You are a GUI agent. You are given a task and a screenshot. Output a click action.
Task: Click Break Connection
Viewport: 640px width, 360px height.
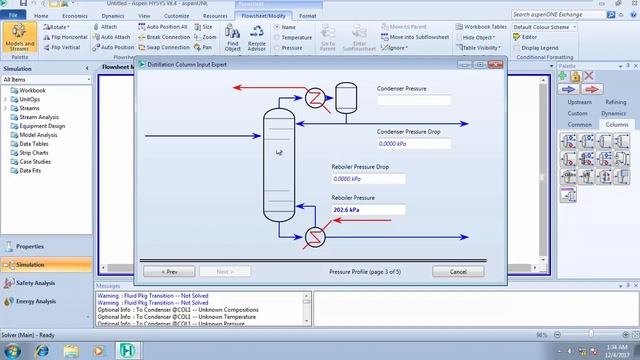pos(164,37)
